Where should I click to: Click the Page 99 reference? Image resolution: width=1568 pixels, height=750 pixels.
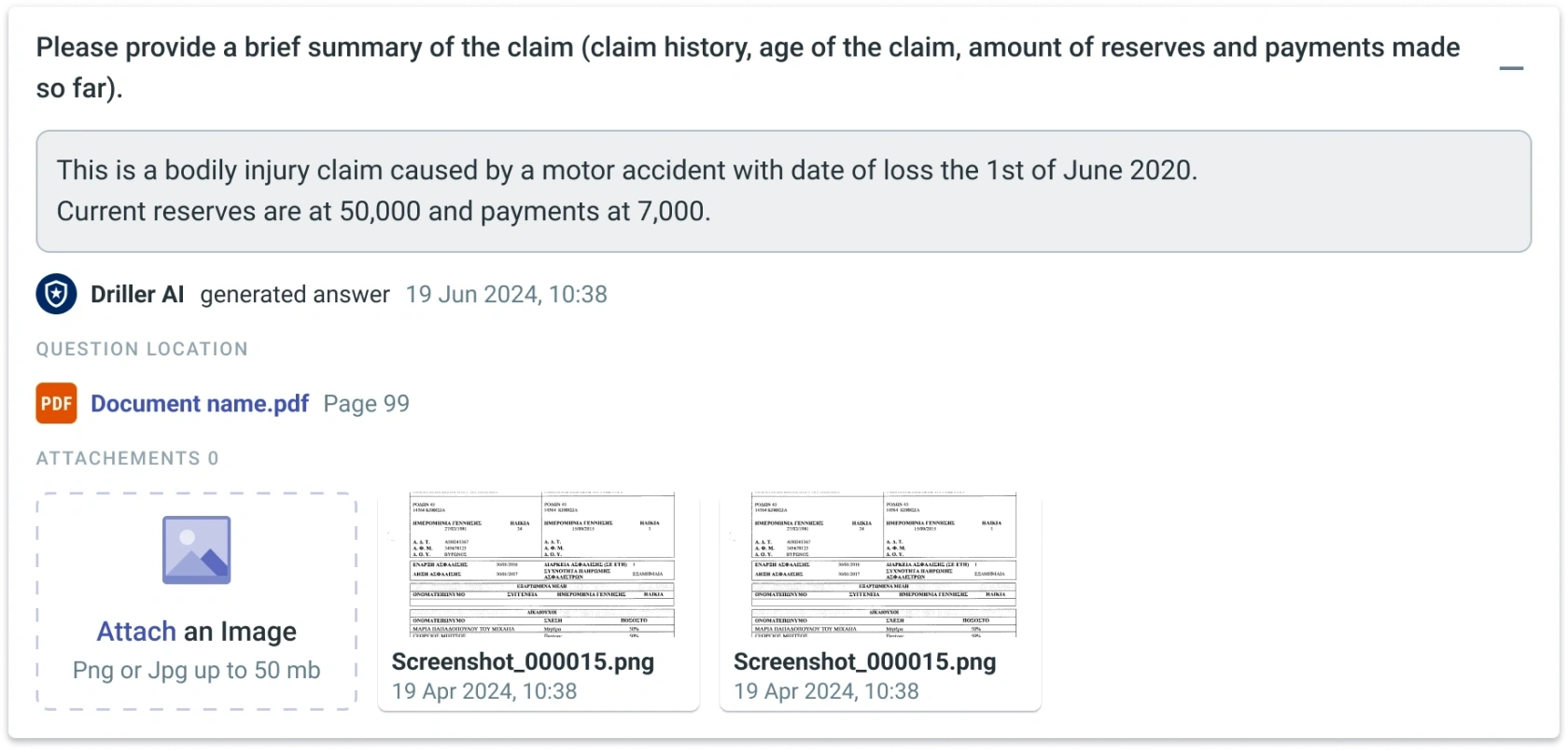pyautogui.click(x=366, y=403)
